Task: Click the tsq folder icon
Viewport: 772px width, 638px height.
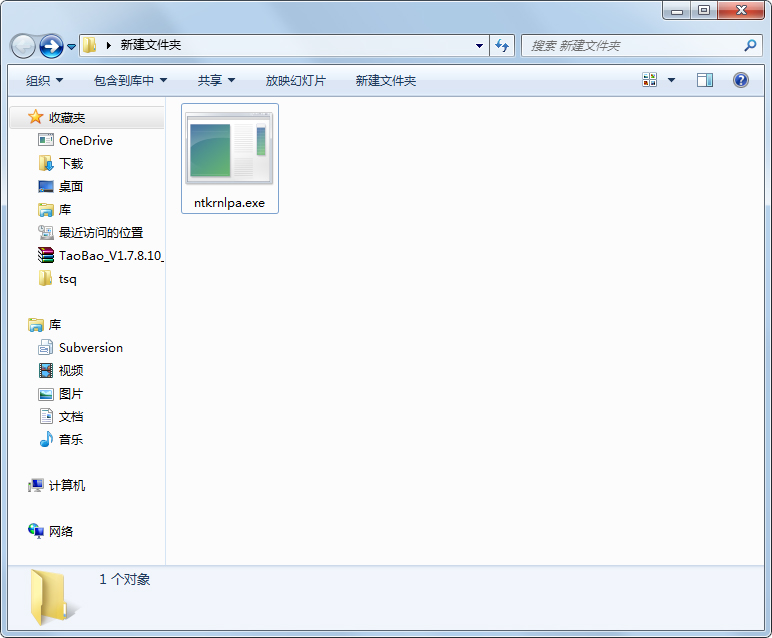Action: tap(45, 278)
